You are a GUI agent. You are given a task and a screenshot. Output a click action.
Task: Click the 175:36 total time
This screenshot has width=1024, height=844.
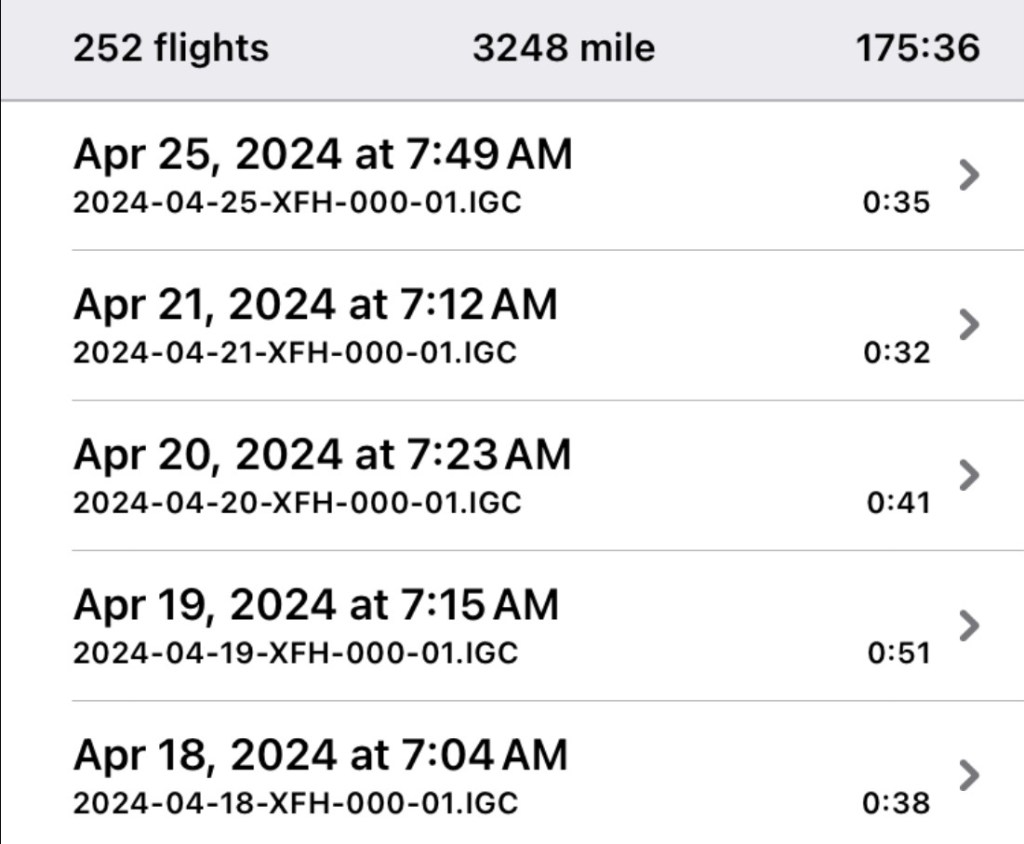[918, 48]
